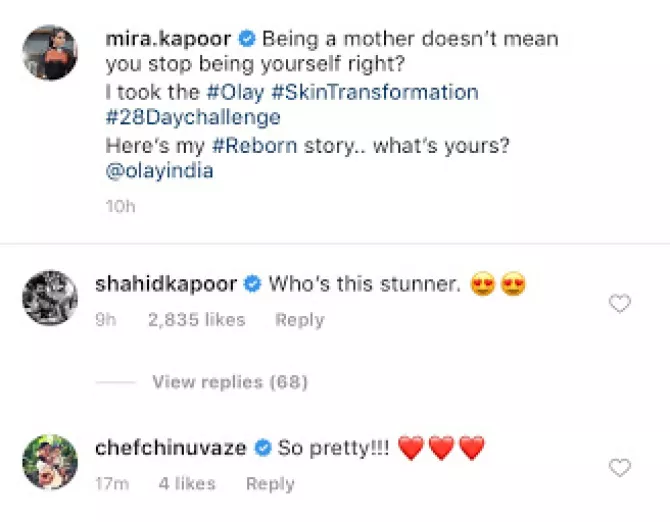
Task: View the 2,835 likes on the comment
Action: pos(196,320)
